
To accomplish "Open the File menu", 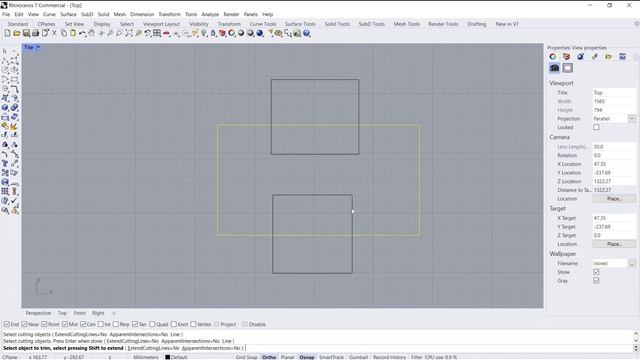I will coord(6,14).
